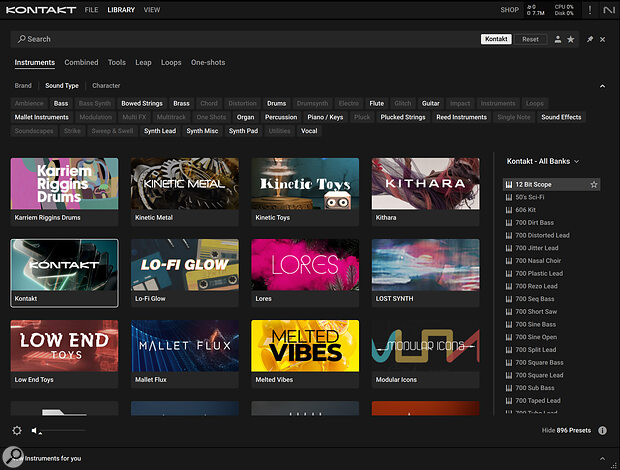This screenshot has height=470, width=620.
Task: Collapse the tag filter section chevron
Action: pos(602,86)
